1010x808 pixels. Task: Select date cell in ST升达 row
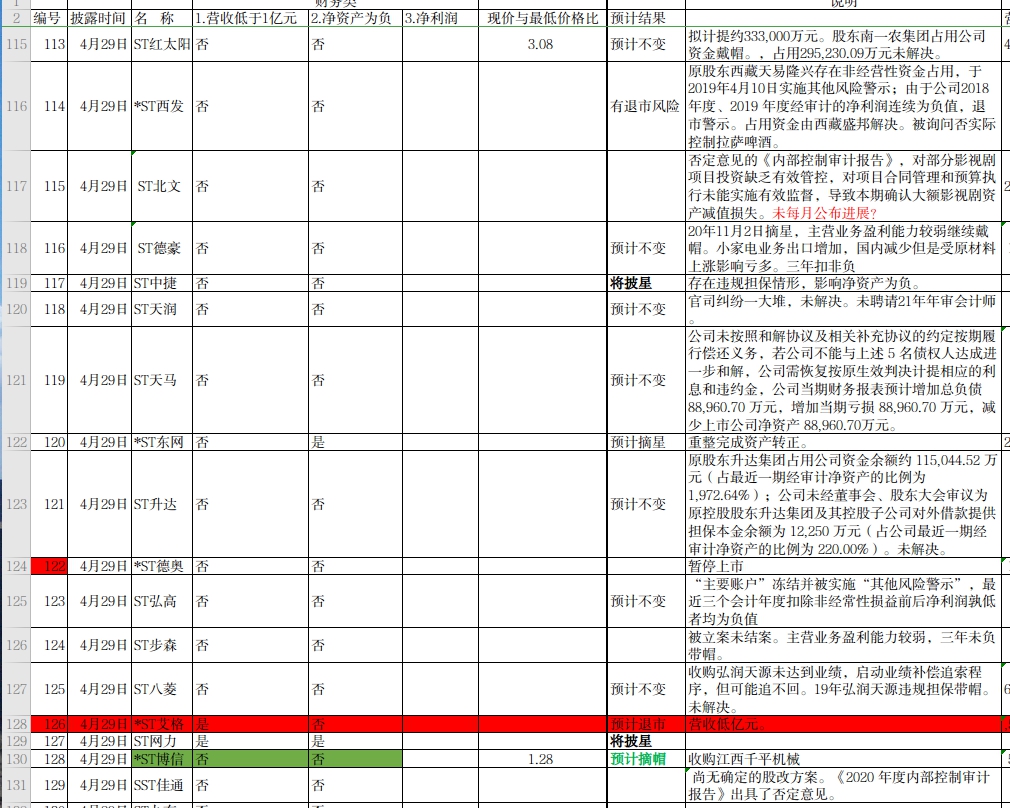pyautogui.click(x=99, y=504)
